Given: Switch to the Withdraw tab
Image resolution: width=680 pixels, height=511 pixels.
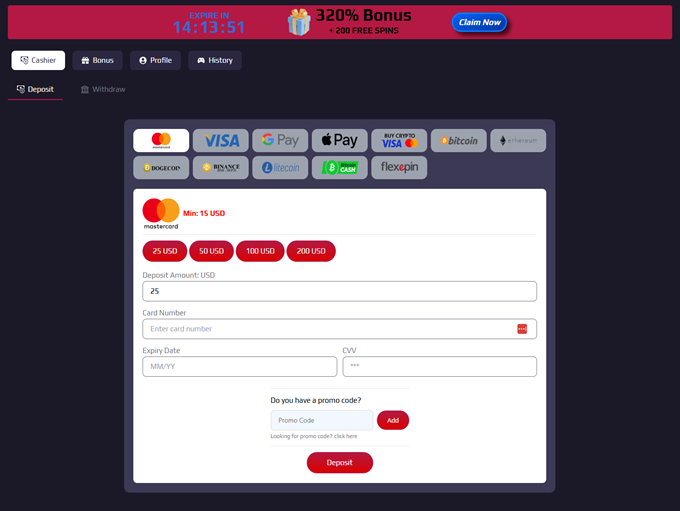Looking at the screenshot, I should click(x=103, y=90).
